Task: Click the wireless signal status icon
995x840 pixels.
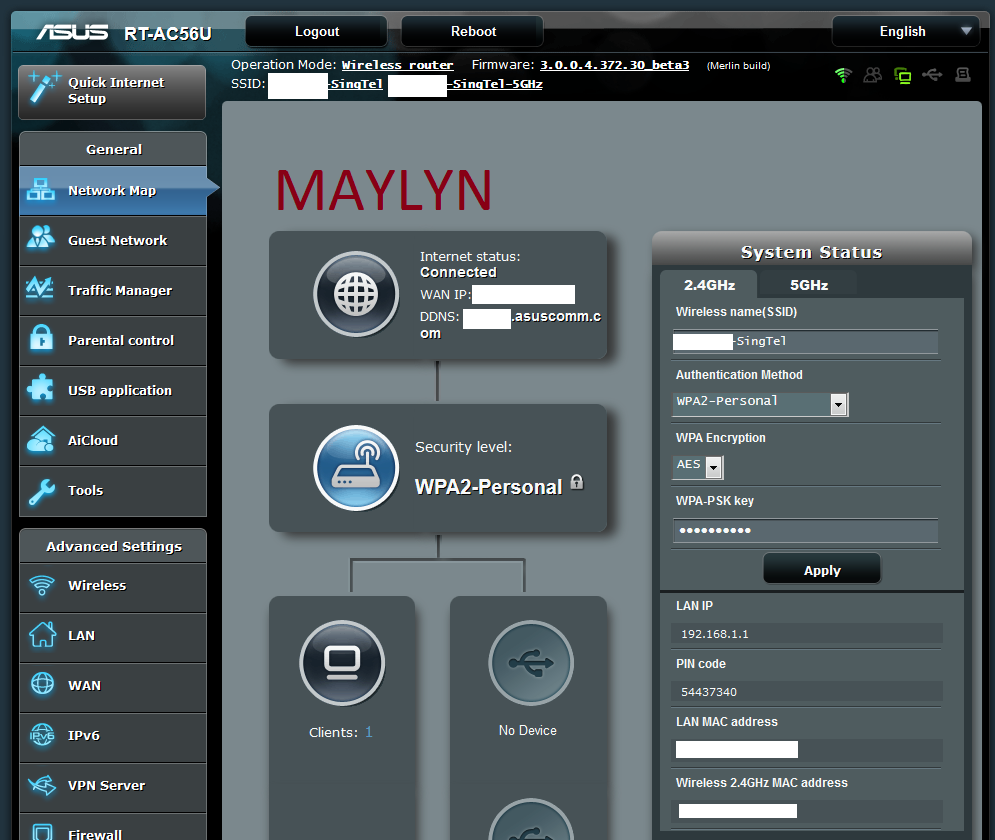Action: click(x=843, y=75)
